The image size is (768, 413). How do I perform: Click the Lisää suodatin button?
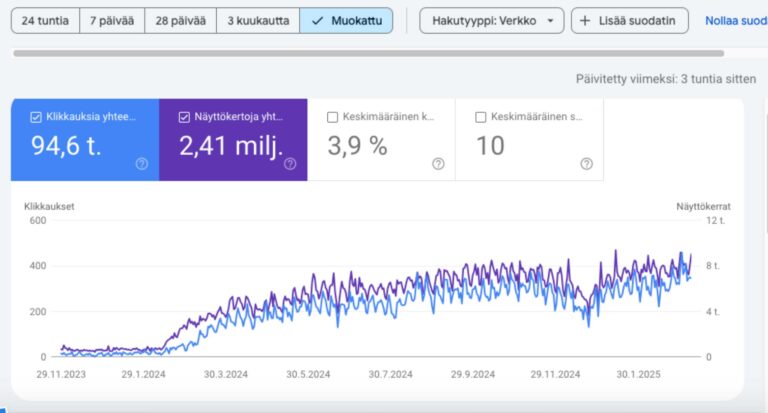pyautogui.click(x=629, y=21)
